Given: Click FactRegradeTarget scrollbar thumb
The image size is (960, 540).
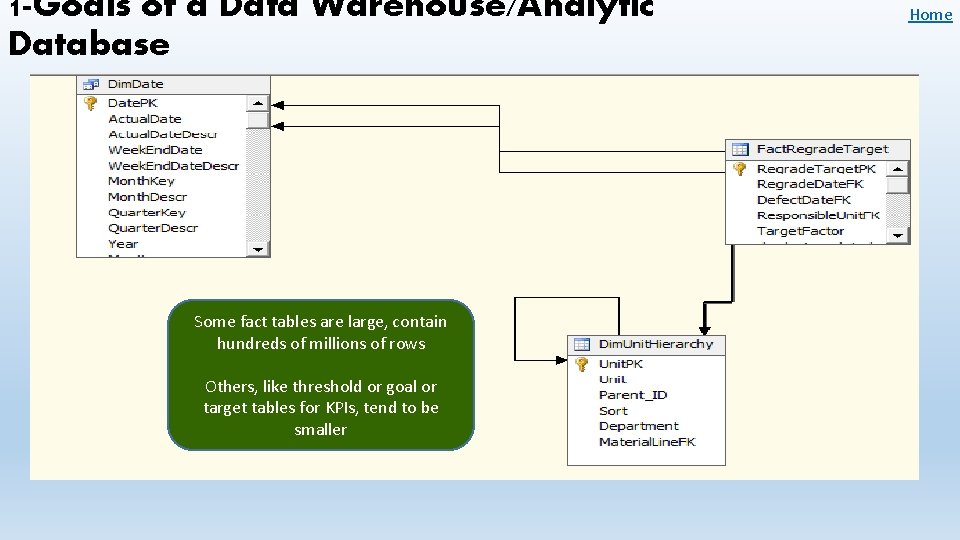Looking at the screenshot, I should (898, 184).
